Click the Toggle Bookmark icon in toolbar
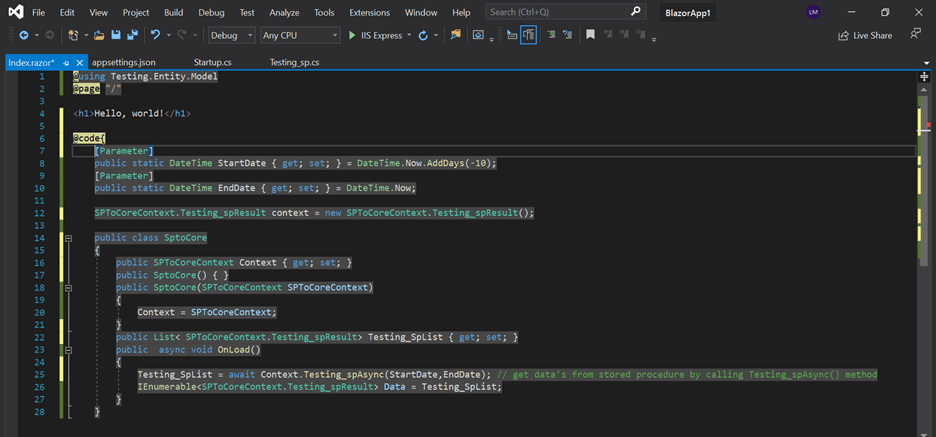 [x=590, y=35]
